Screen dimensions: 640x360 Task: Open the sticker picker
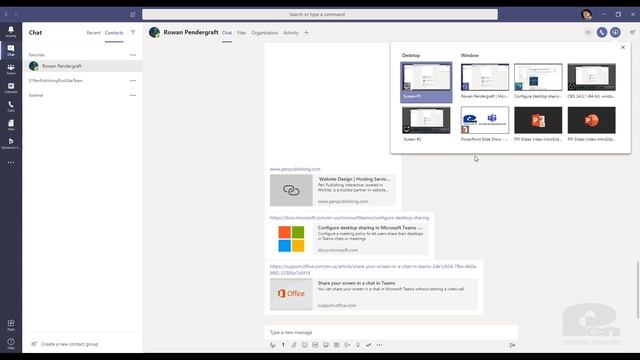tap(326, 345)
